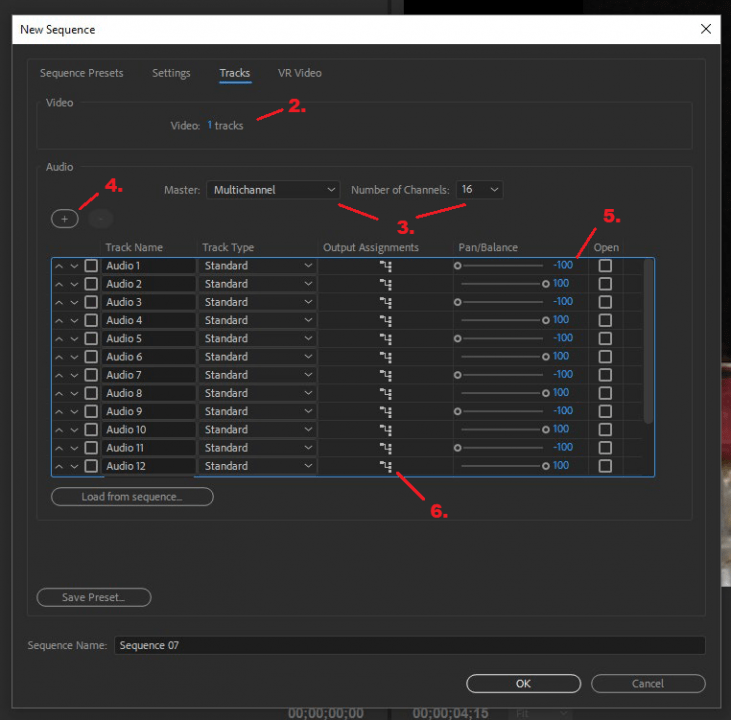The width and height of the screenshot is (731, 720).
Task: Select the Tracks tab
Action: click(235, 73)
